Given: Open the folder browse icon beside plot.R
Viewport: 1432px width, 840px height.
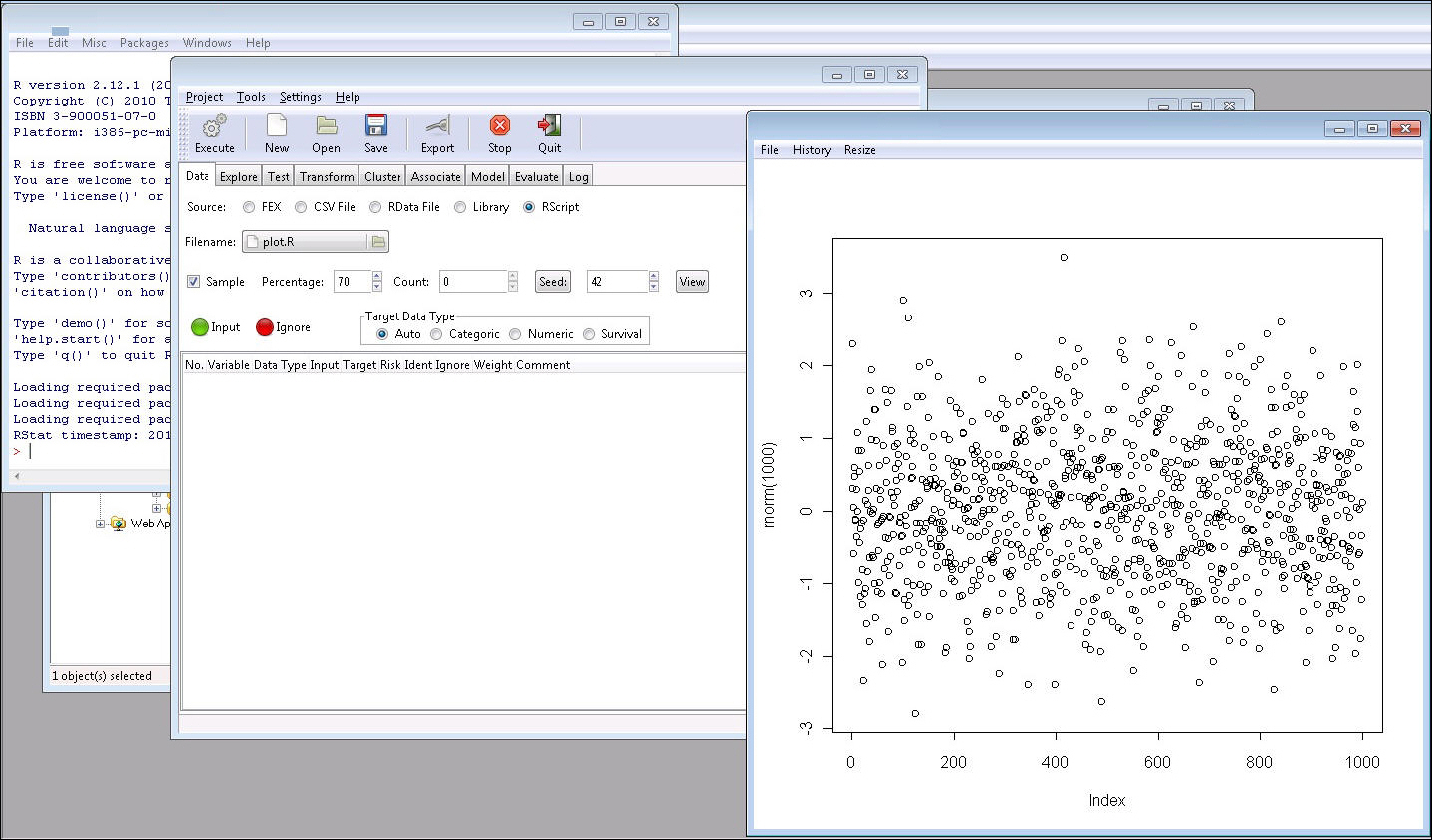Looking at the screenshot, I should pos(377,242).
